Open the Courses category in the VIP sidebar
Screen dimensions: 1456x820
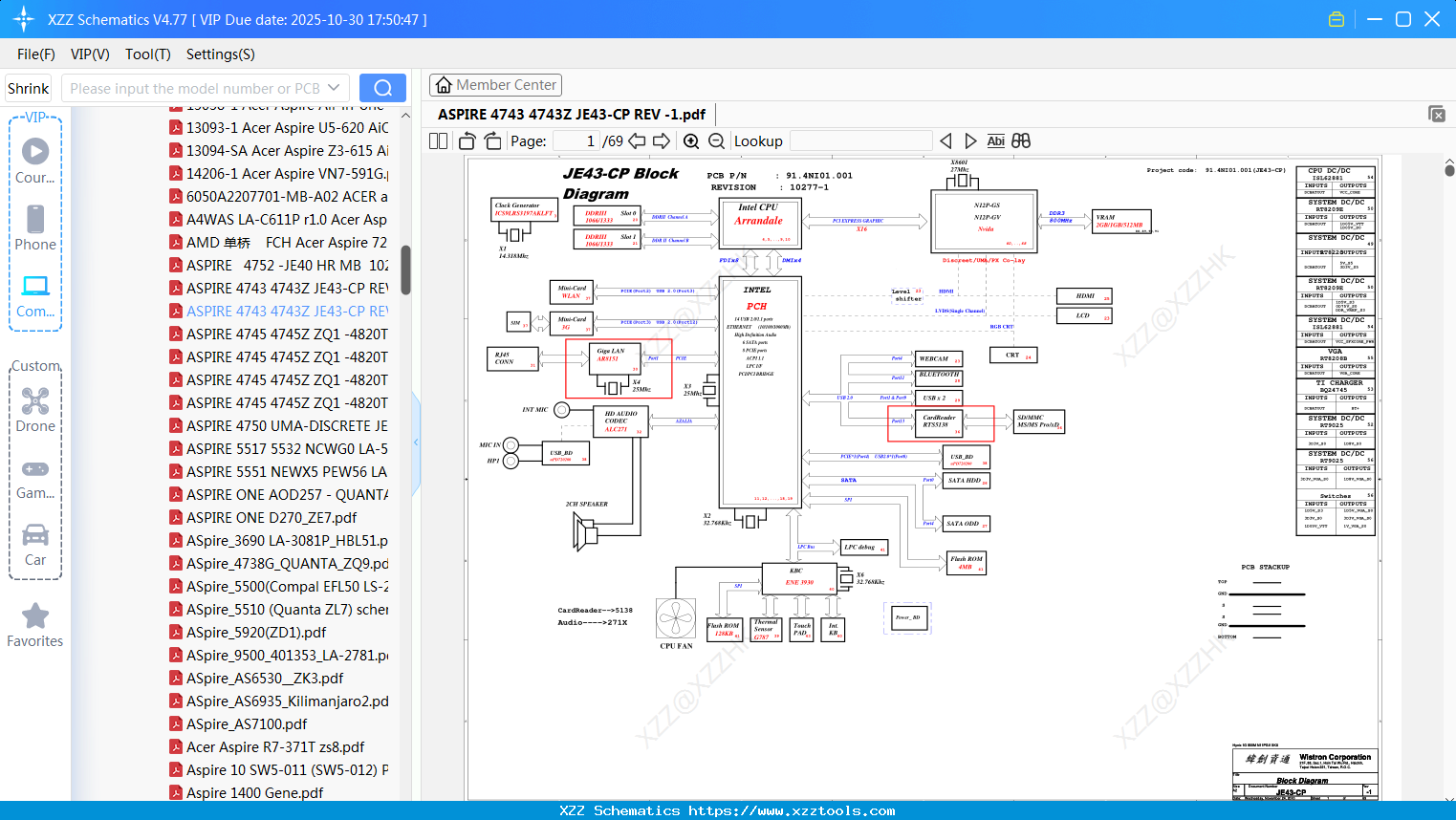pyautogui.click(x=35, y=161)
